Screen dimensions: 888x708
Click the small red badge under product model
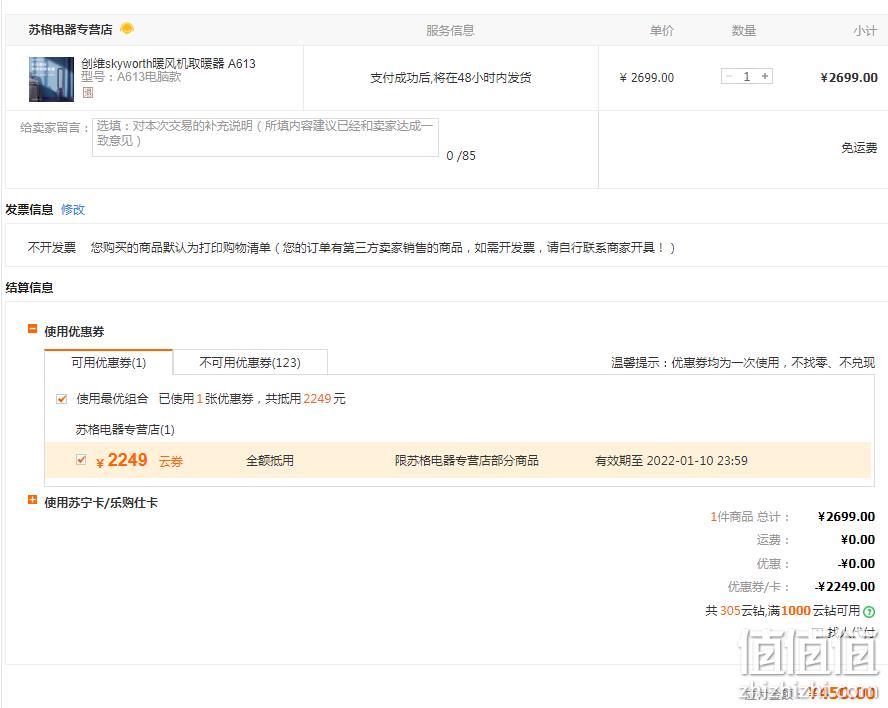click(88, 92)
